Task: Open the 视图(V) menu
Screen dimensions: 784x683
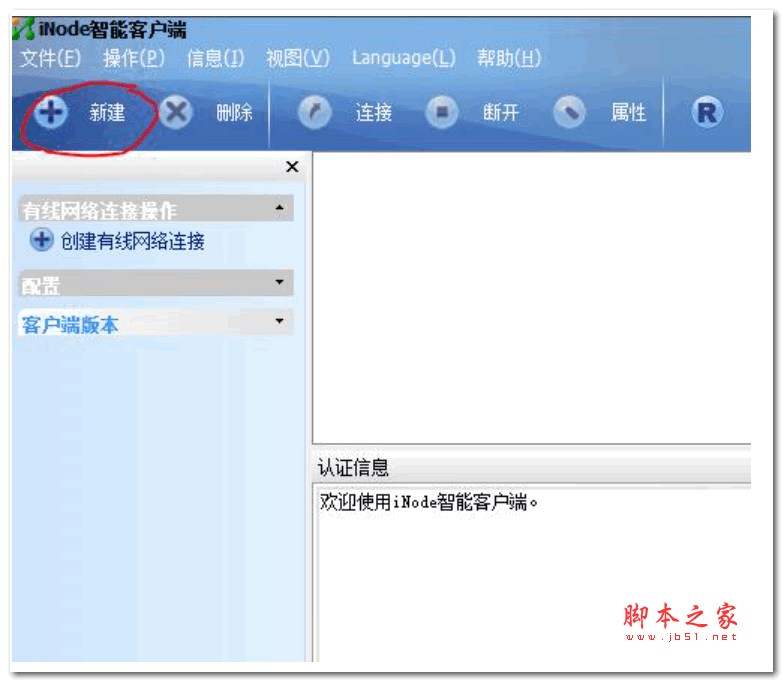Action: 297,58
